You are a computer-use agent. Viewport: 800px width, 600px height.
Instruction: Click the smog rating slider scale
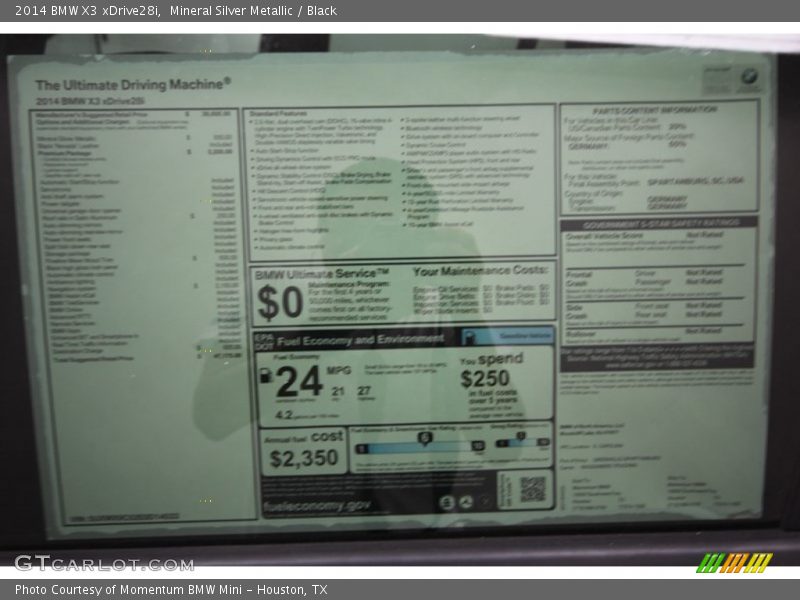tap(522, 441)
